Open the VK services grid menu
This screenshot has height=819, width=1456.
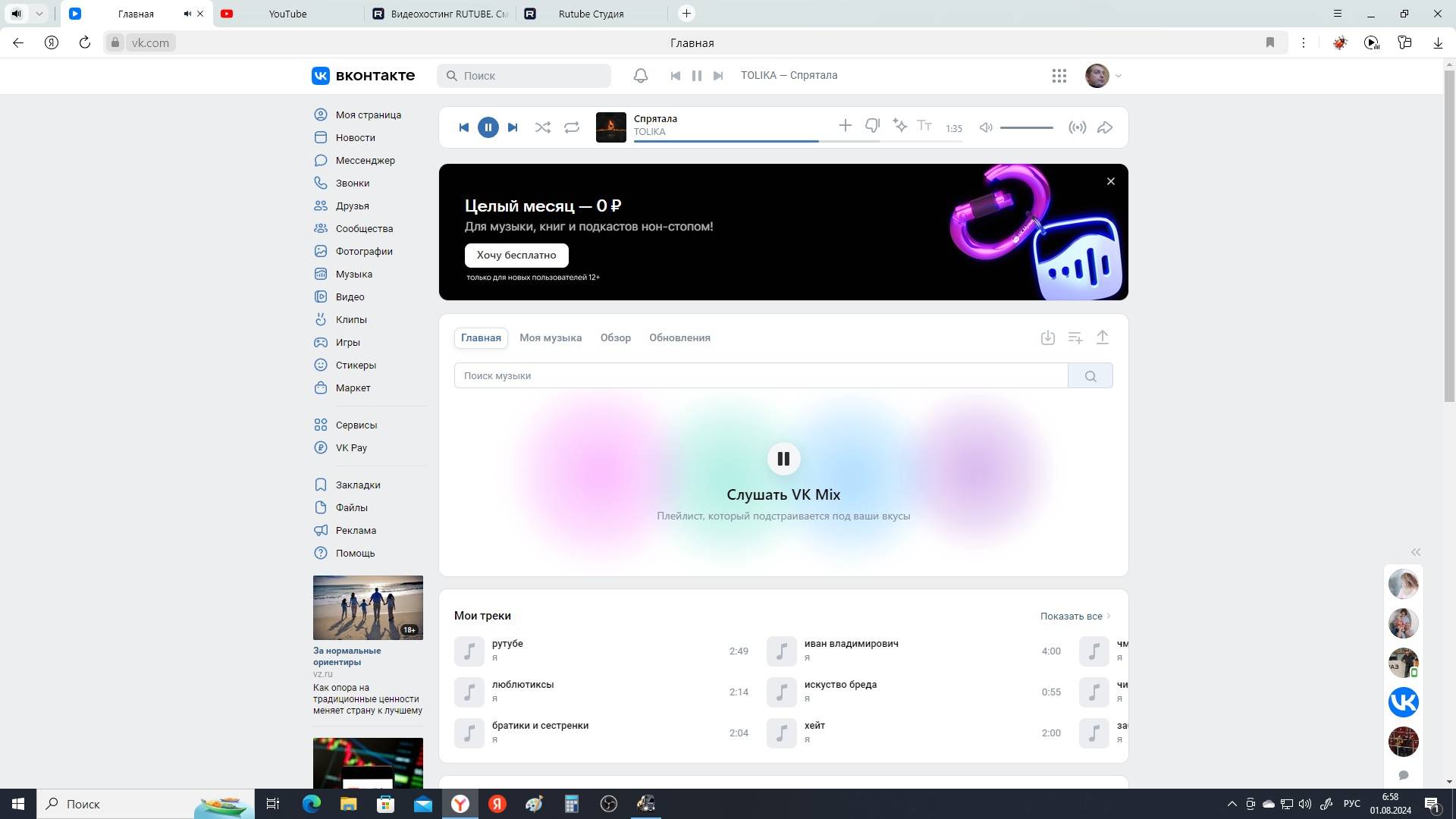tap(1059, 75)
